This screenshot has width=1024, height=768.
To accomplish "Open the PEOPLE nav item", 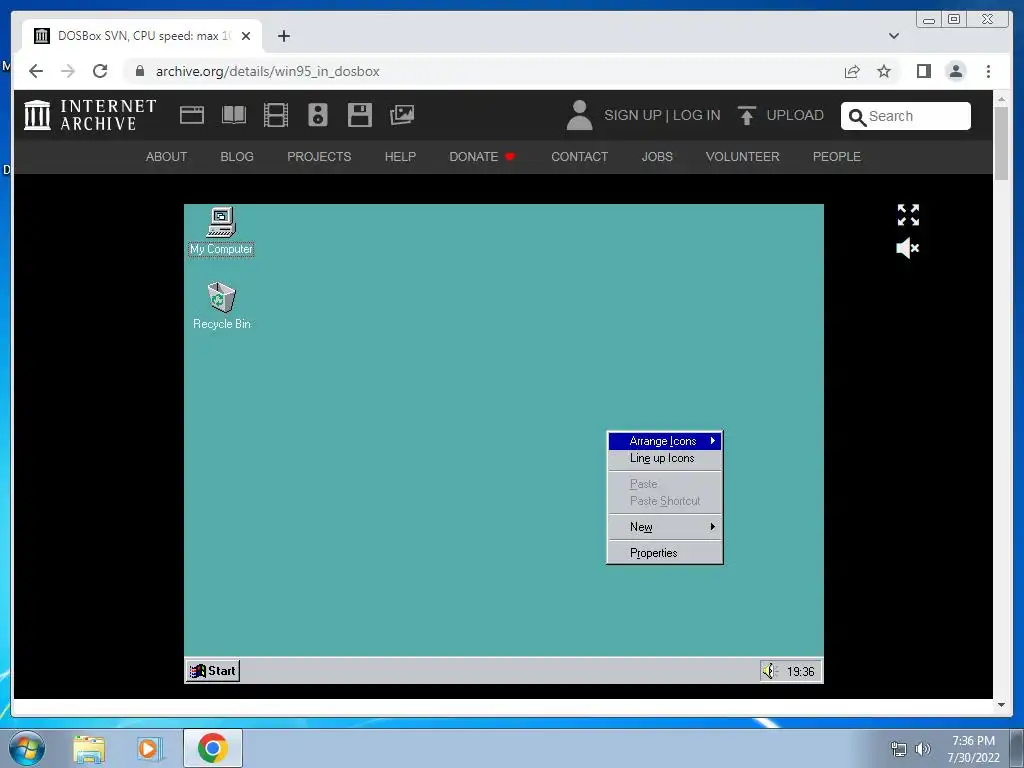I will (837, 157).
